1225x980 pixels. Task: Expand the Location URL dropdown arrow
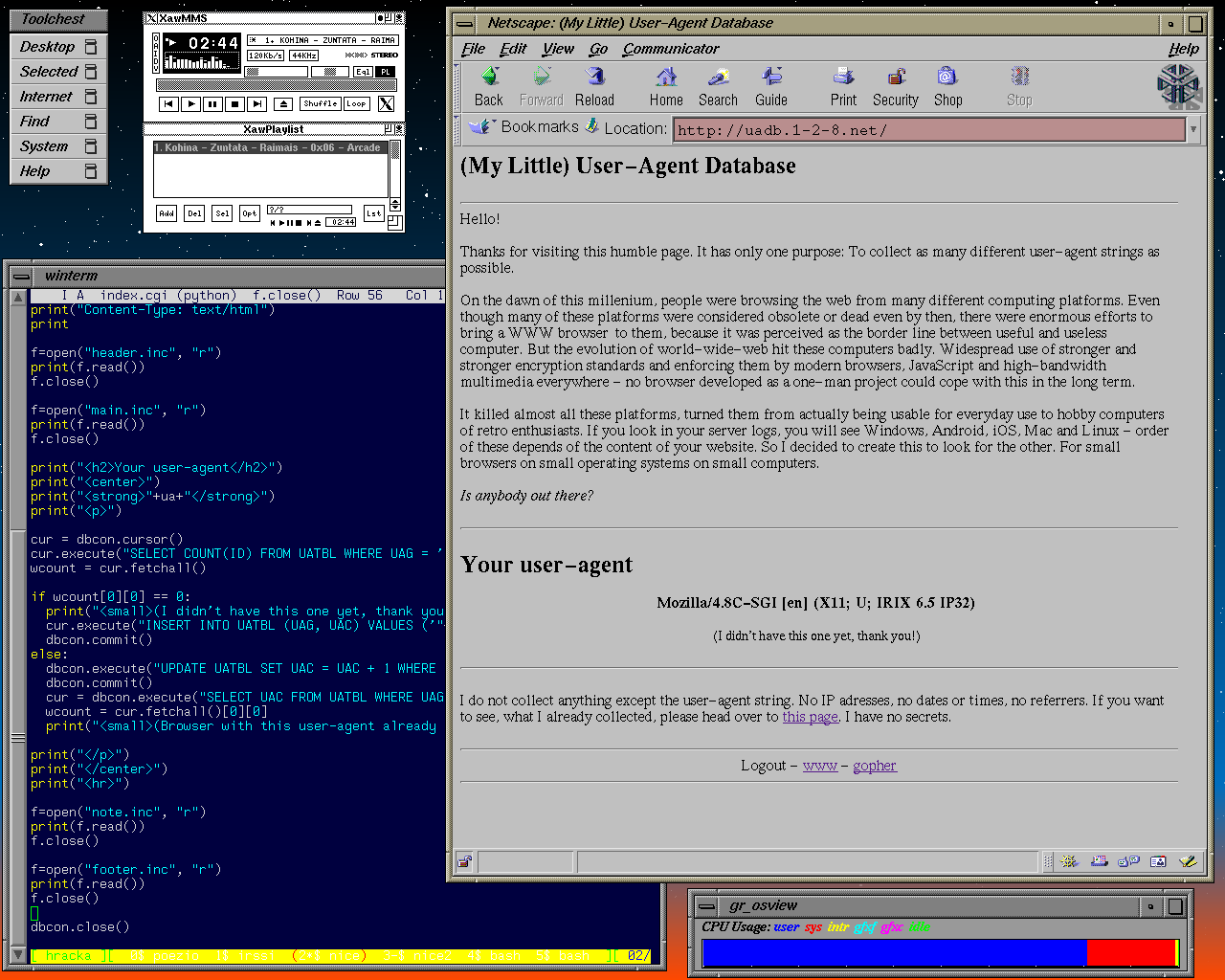pos(1193,129)
